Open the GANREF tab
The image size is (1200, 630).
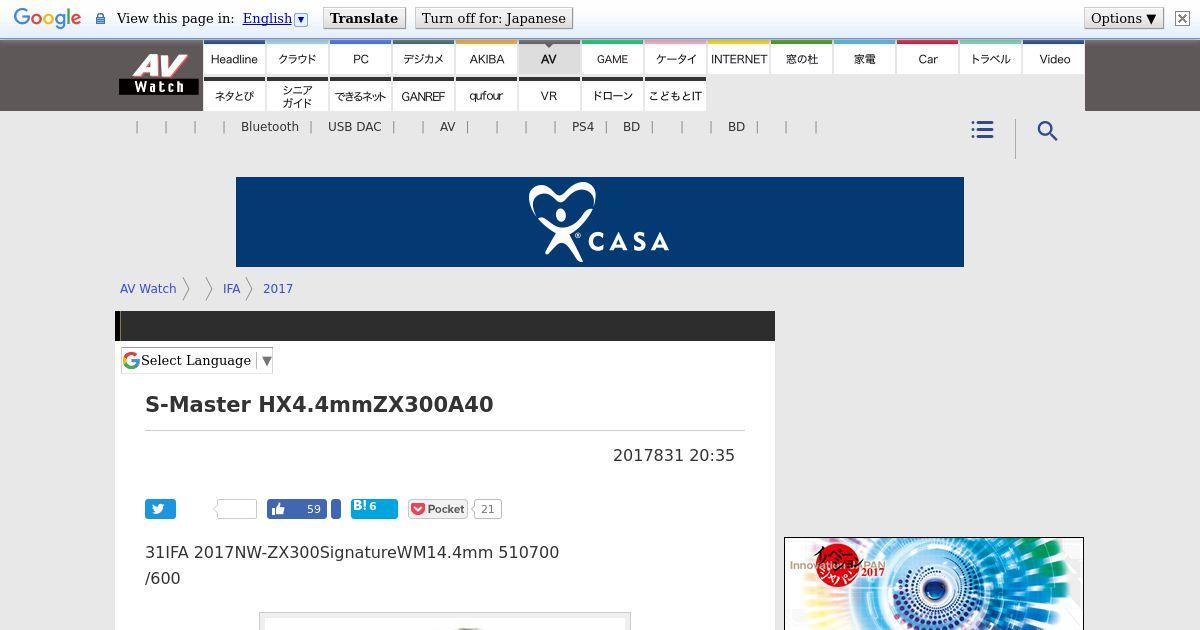click(x=423, y=96)
